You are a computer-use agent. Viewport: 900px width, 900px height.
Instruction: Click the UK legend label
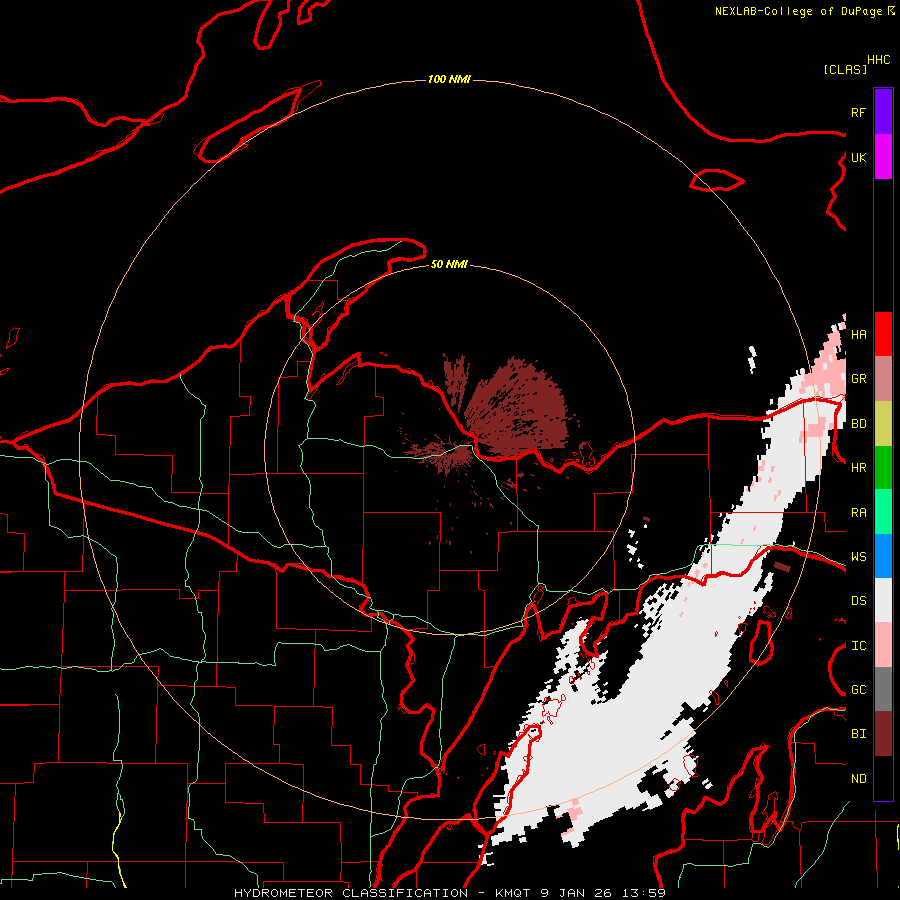(858, 157)
